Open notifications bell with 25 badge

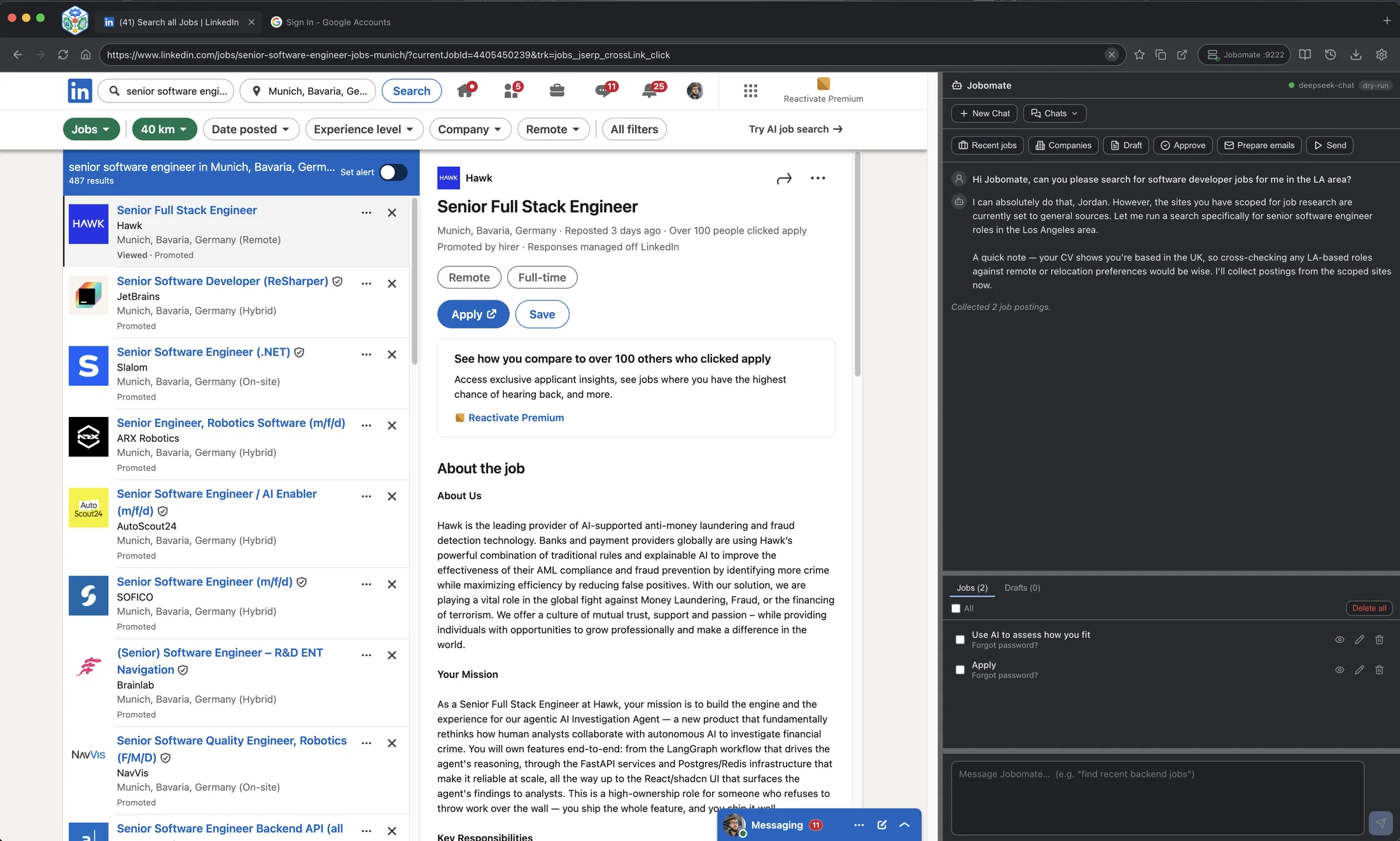652,90
